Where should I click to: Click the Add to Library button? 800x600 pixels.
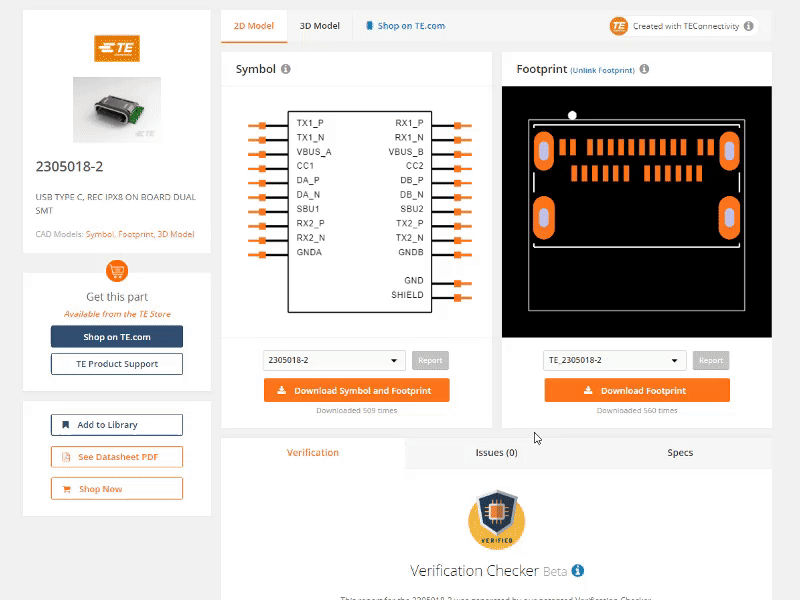click(x=117, y=425)
